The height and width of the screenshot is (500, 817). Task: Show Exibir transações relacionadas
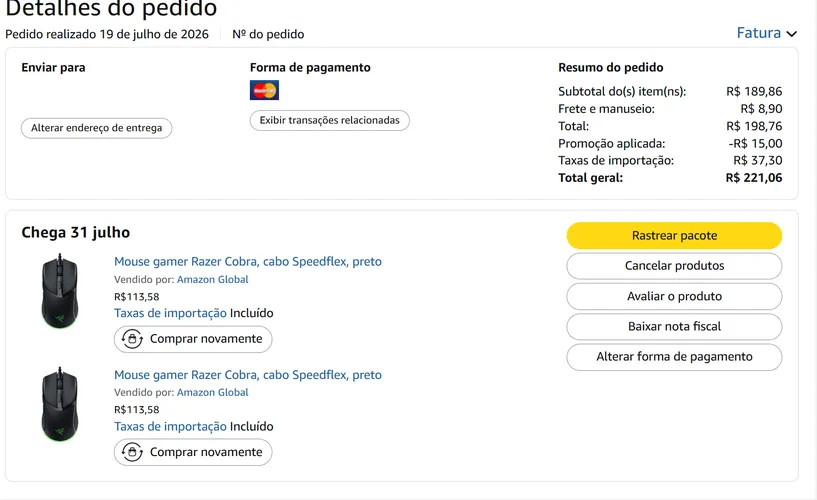pyautogui.click(x=329, y=120)
